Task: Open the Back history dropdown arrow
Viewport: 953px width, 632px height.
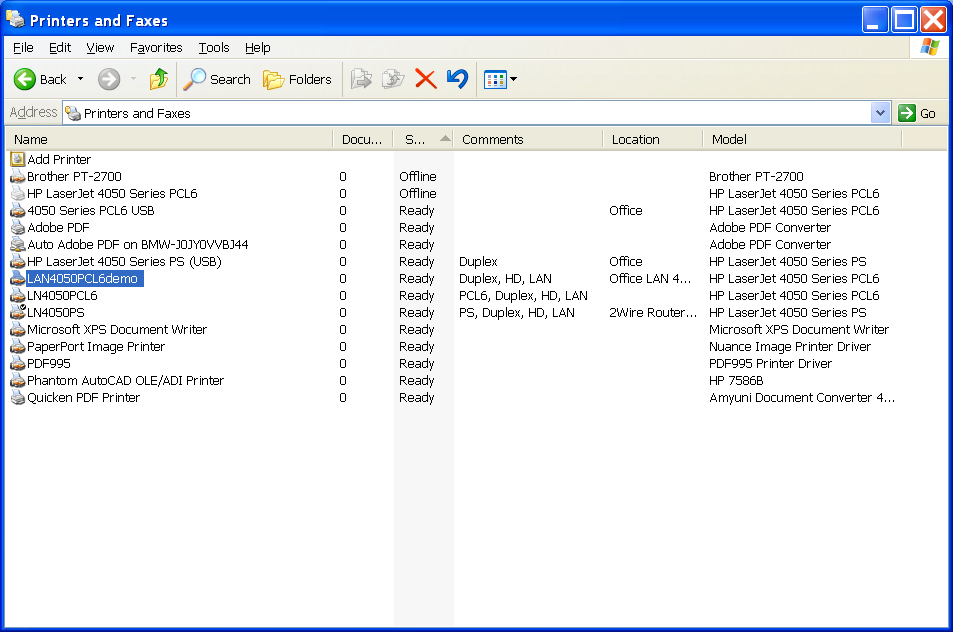Action: [x=80, y=79]
